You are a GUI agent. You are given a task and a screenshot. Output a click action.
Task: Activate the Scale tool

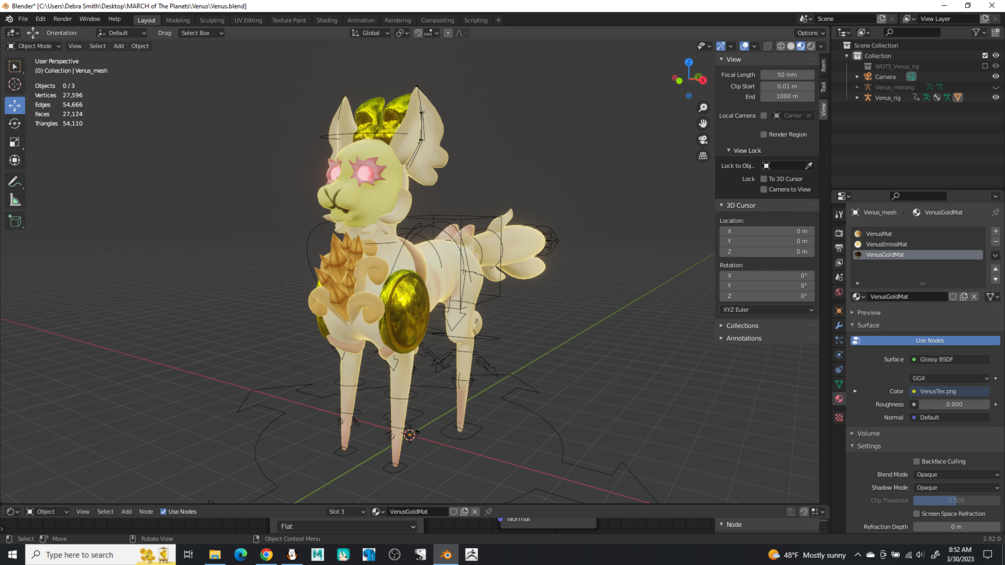15,142
